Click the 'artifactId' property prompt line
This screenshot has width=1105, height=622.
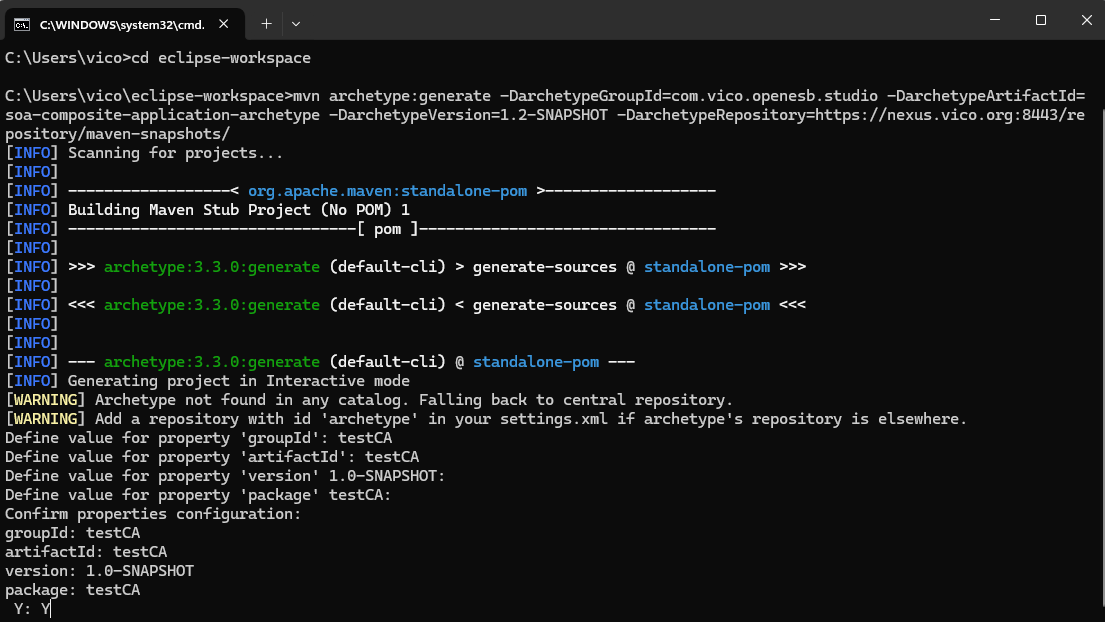[x=212, y=457]
